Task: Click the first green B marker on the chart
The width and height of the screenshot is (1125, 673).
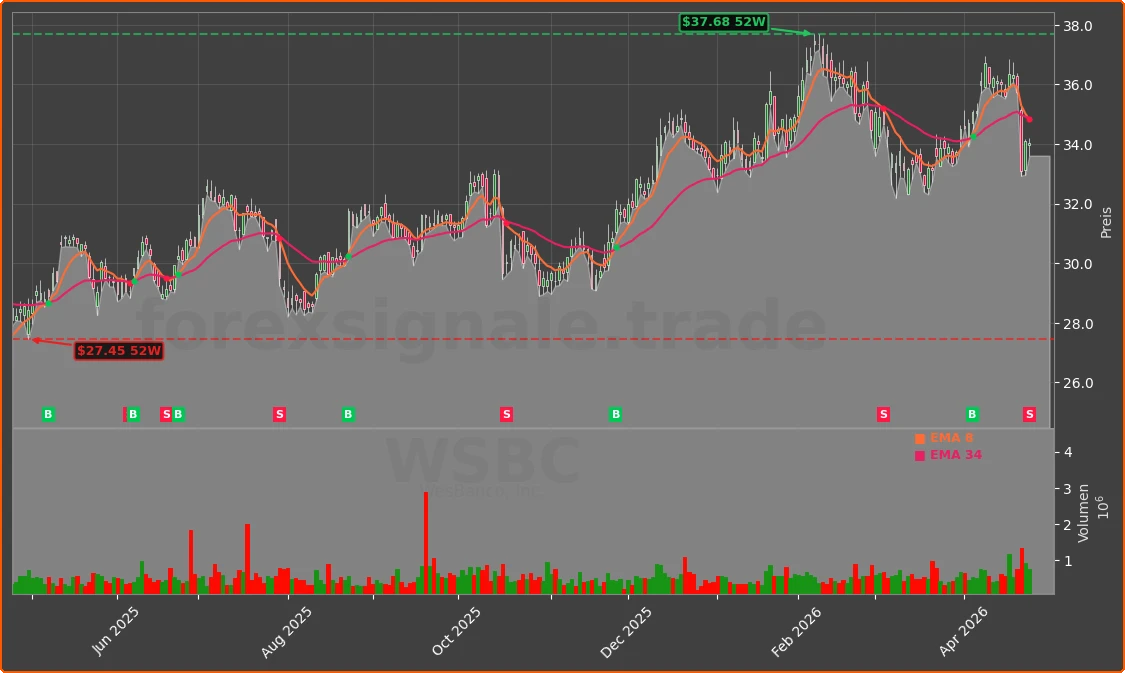Action: (x=48, y=414)
